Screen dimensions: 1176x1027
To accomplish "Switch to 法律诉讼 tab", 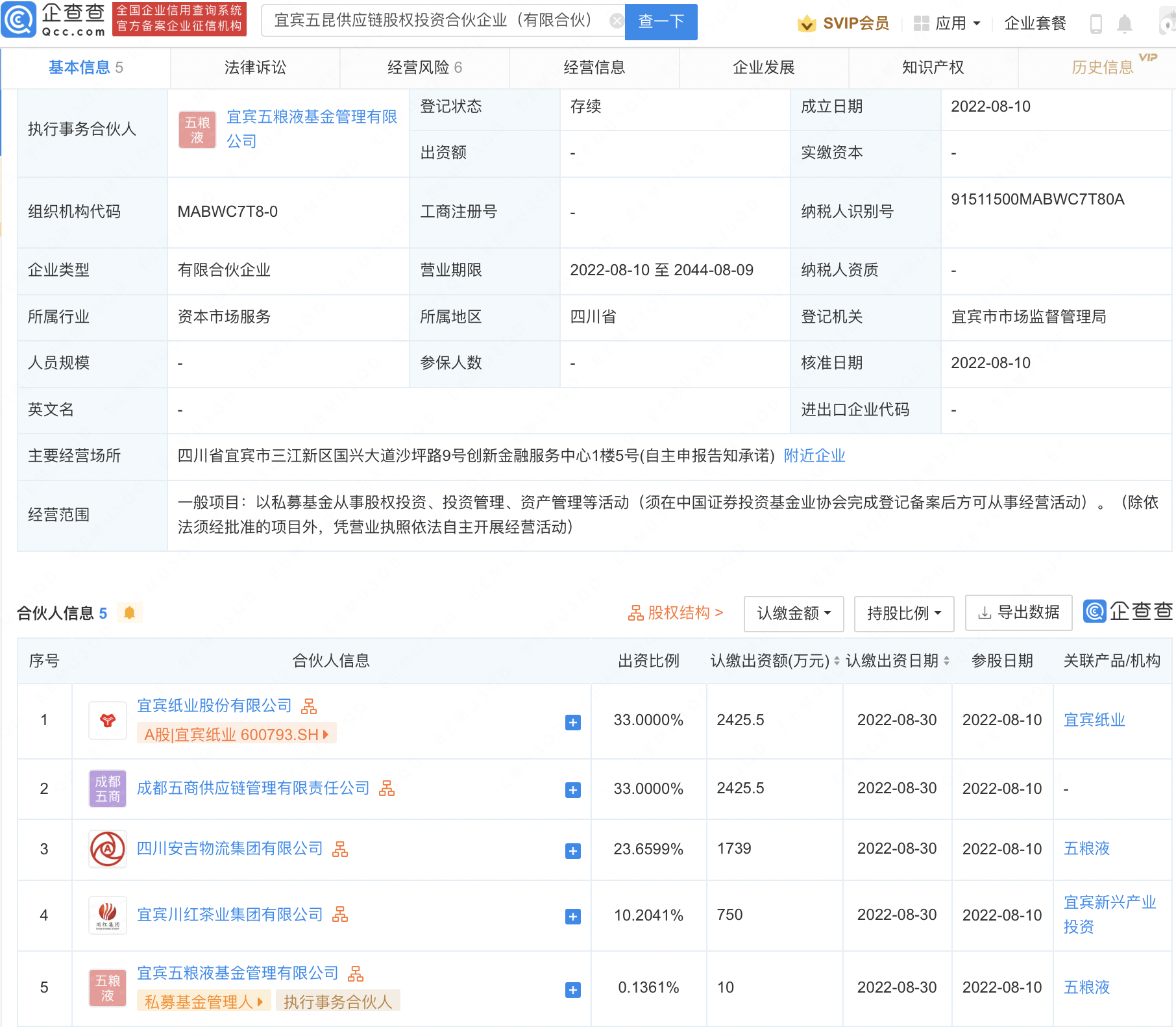I will point(255,68).
